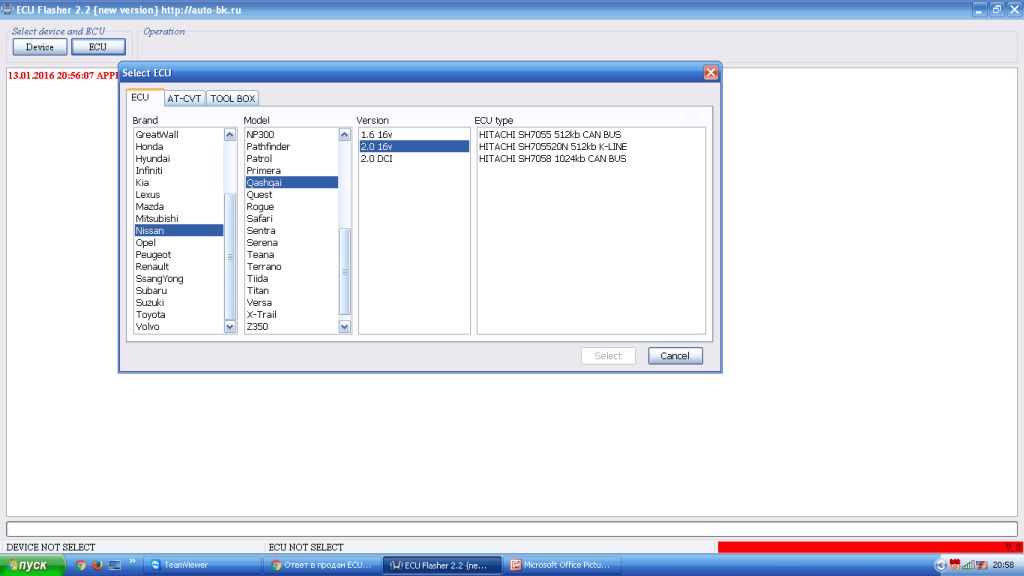Screen dimensions: 1024x576
Task: Choose Versa model
Action: coord(291,302)
